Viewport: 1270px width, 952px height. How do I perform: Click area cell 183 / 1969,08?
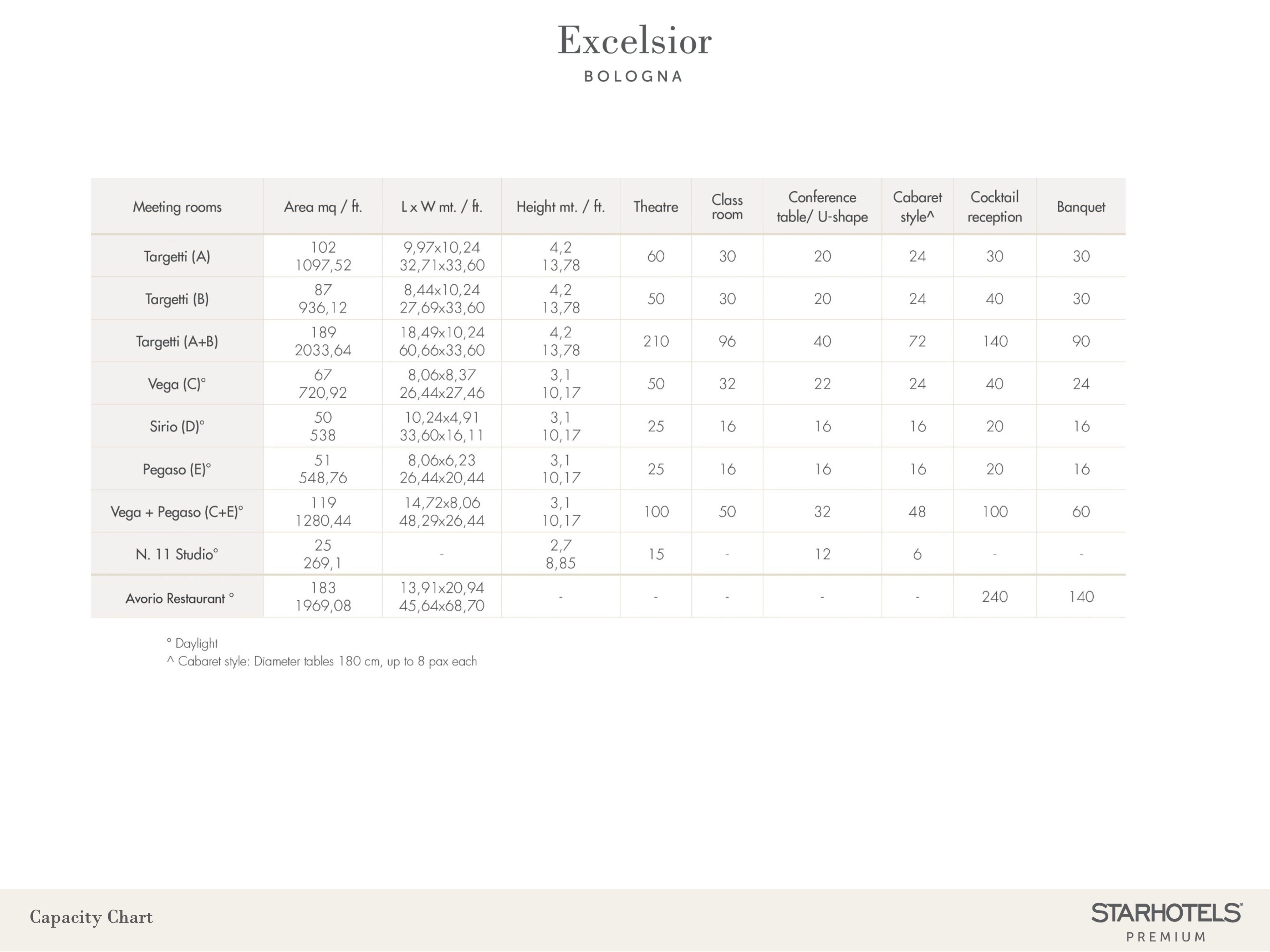tap(323, 597)
